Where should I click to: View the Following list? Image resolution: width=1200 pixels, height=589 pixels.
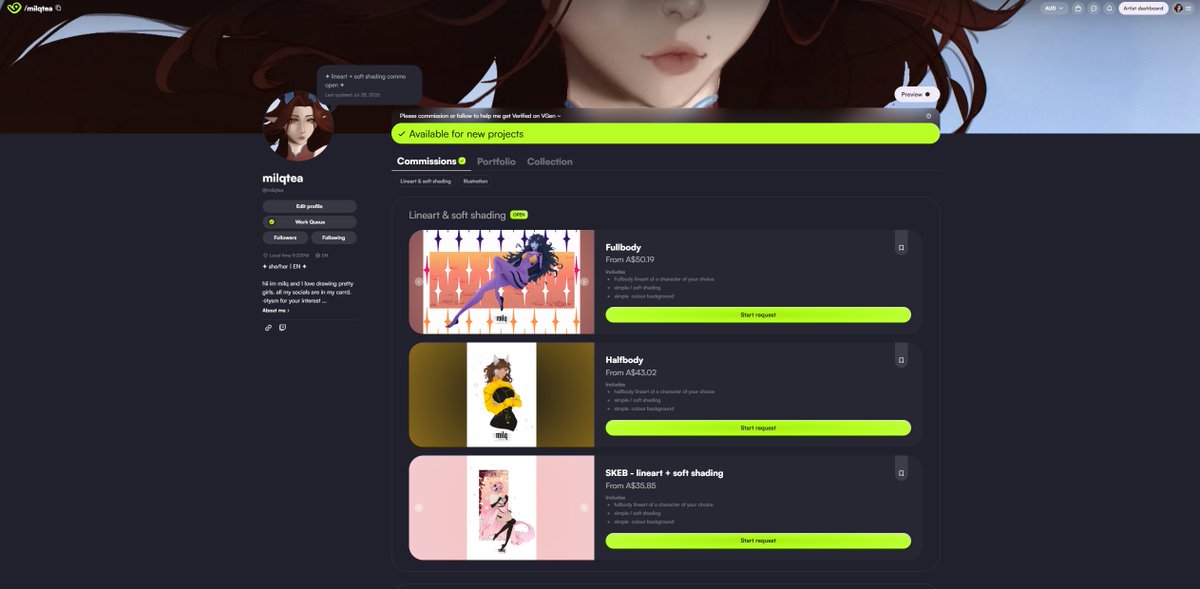click(333, 238)
